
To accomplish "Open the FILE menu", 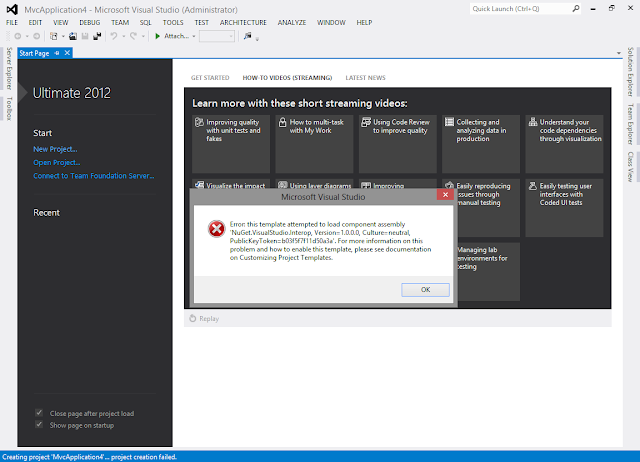I will point(12,22).
